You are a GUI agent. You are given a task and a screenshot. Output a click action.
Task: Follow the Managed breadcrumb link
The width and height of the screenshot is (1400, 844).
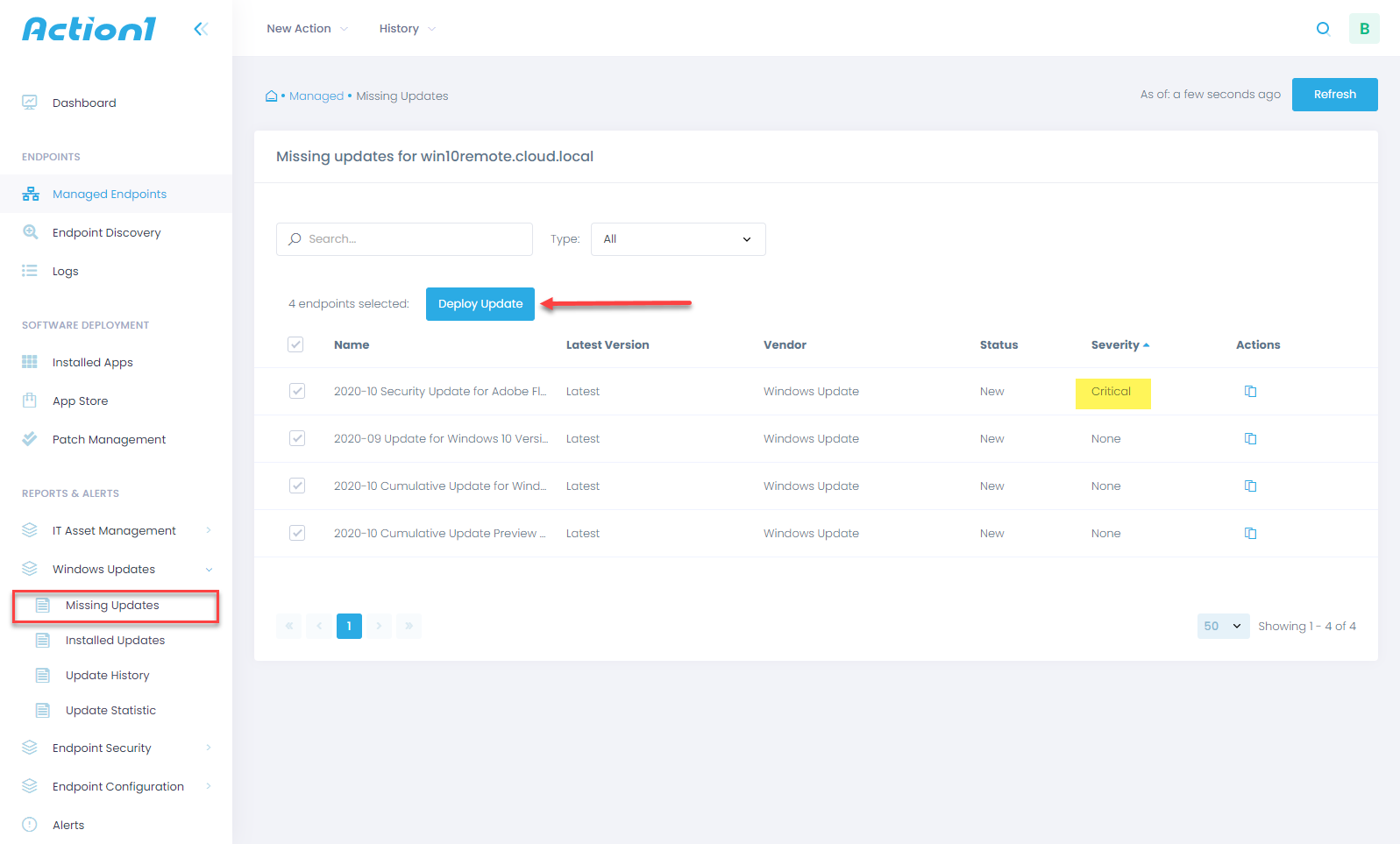(316, 96)
